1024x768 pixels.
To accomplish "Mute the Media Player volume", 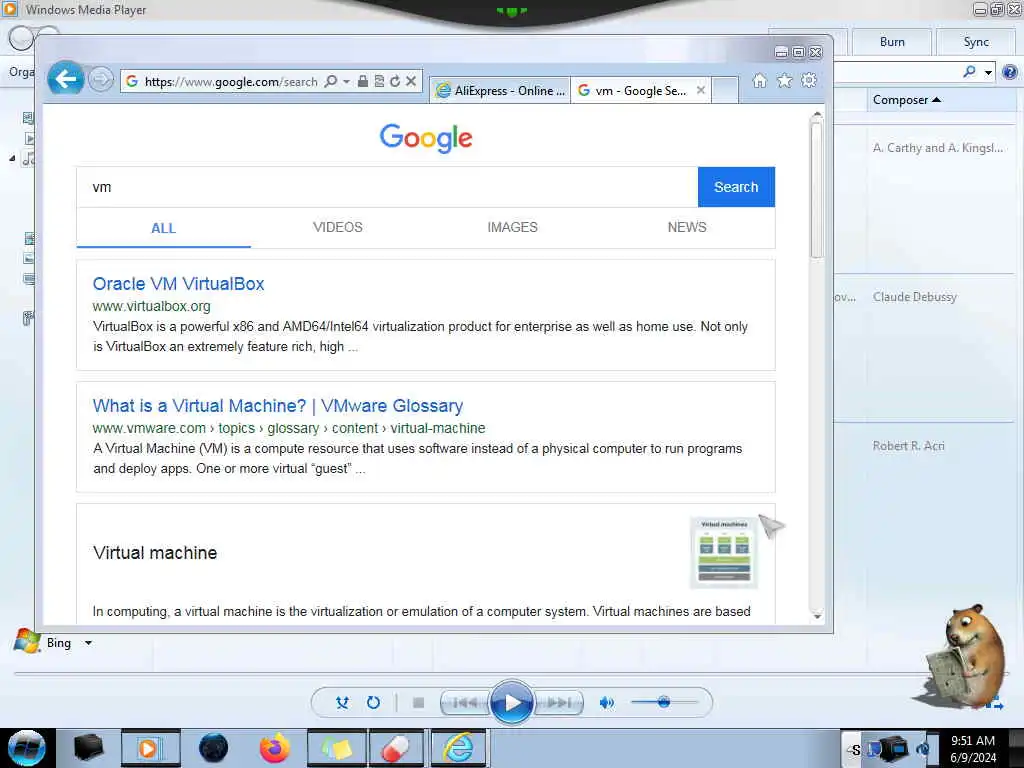I will point(607,703).
